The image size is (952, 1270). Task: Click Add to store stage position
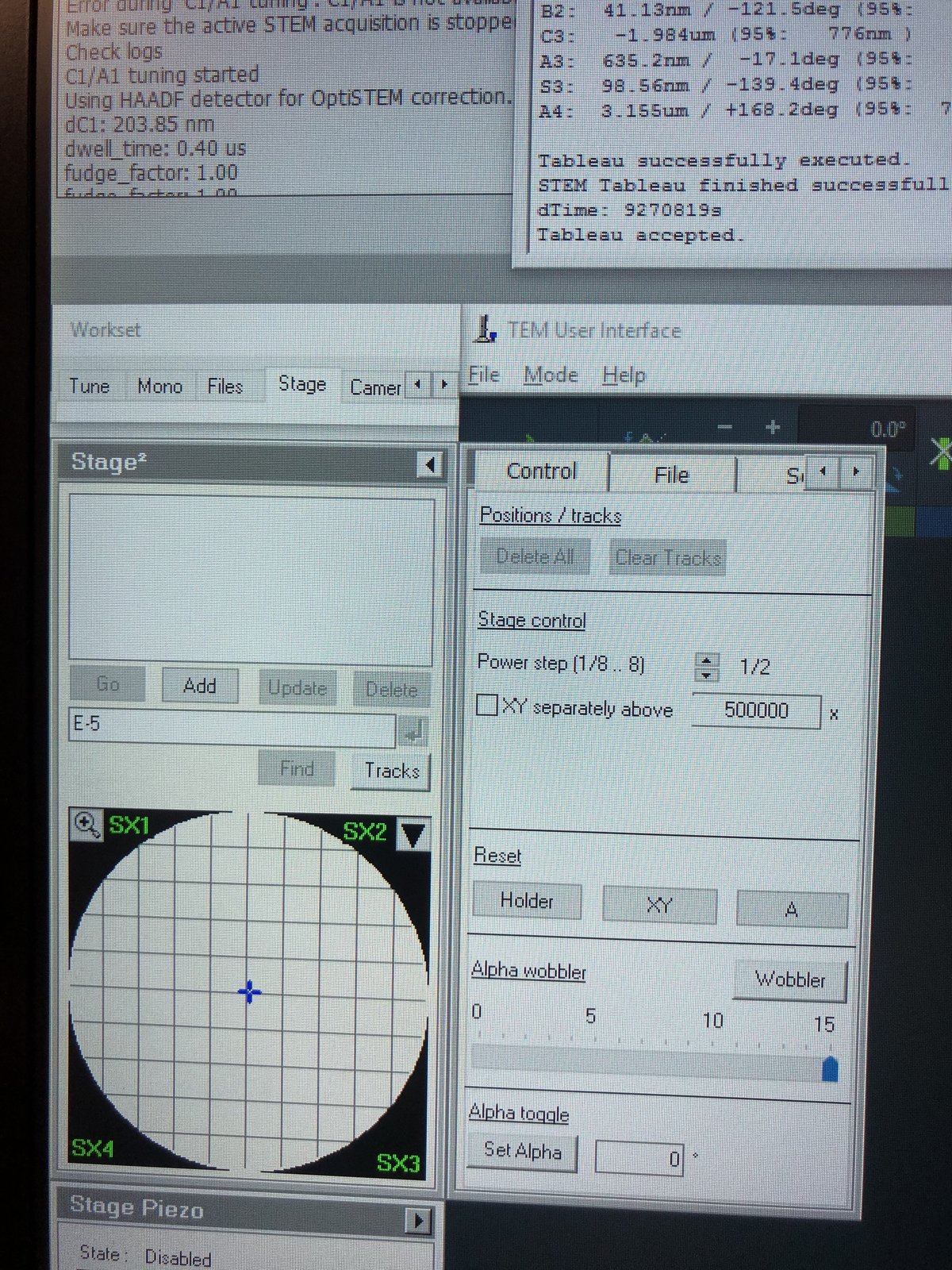tap(199, 686)
